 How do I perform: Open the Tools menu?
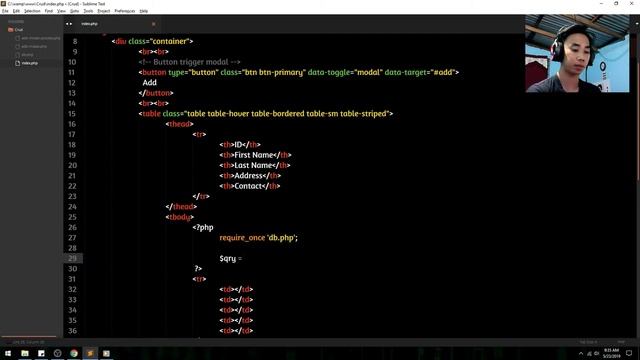pyautogui.click(x=88, y=11)
